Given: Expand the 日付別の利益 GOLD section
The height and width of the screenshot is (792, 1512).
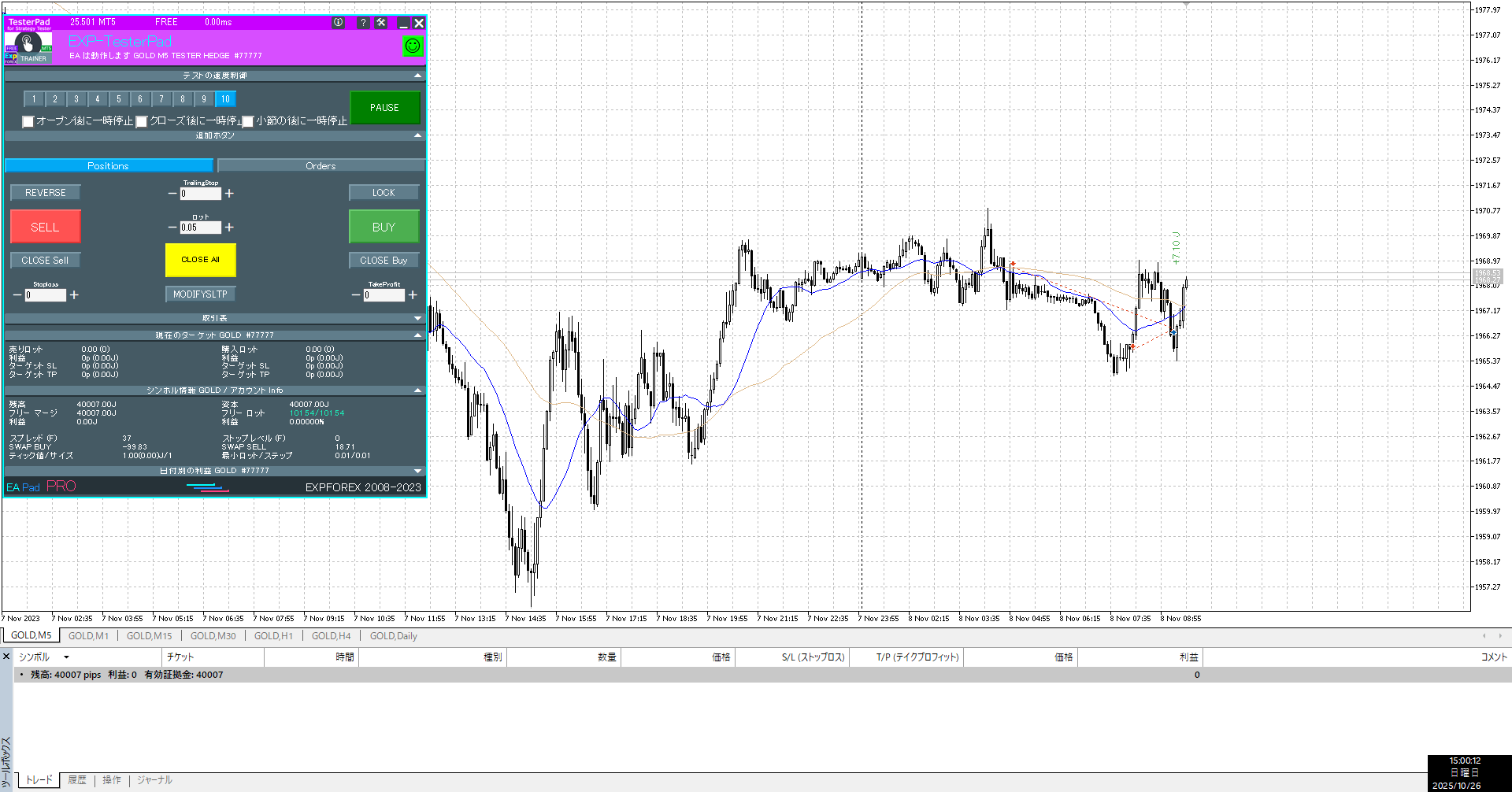Looking at the screenshot, I should tap(417, 471).
